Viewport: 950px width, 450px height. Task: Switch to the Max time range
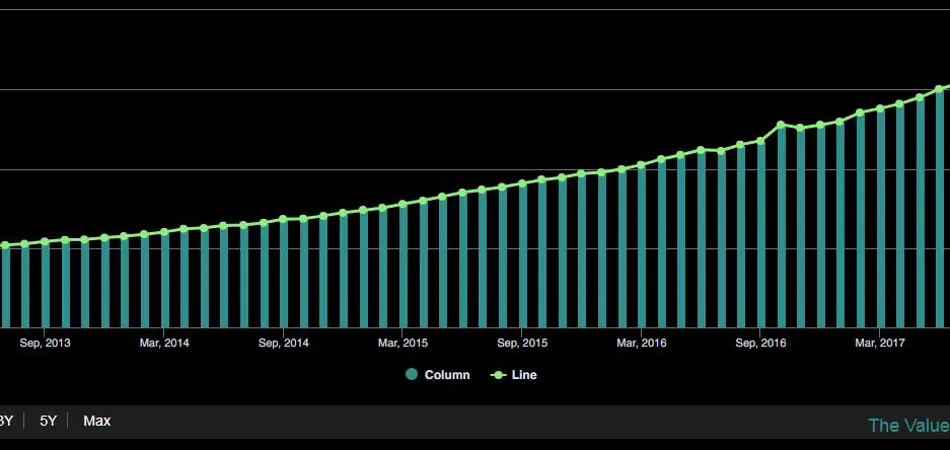click(x=97, y=421)
